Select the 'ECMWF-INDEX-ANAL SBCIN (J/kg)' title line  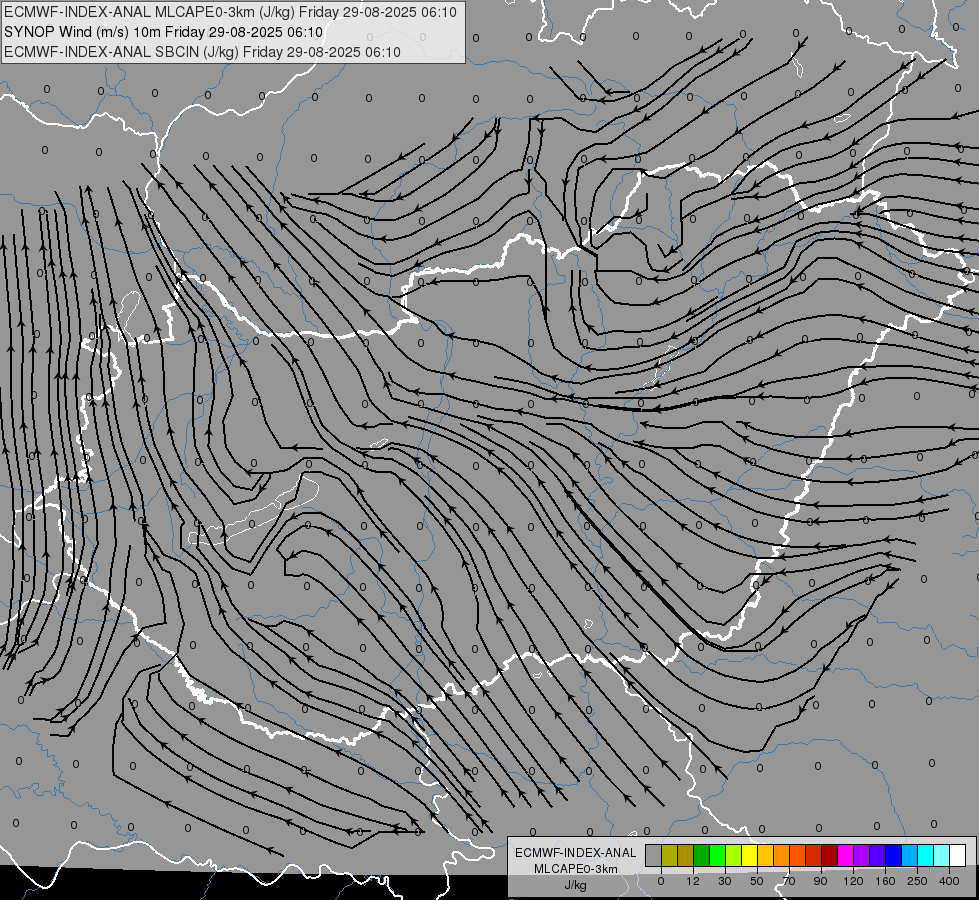click(202, 52)
